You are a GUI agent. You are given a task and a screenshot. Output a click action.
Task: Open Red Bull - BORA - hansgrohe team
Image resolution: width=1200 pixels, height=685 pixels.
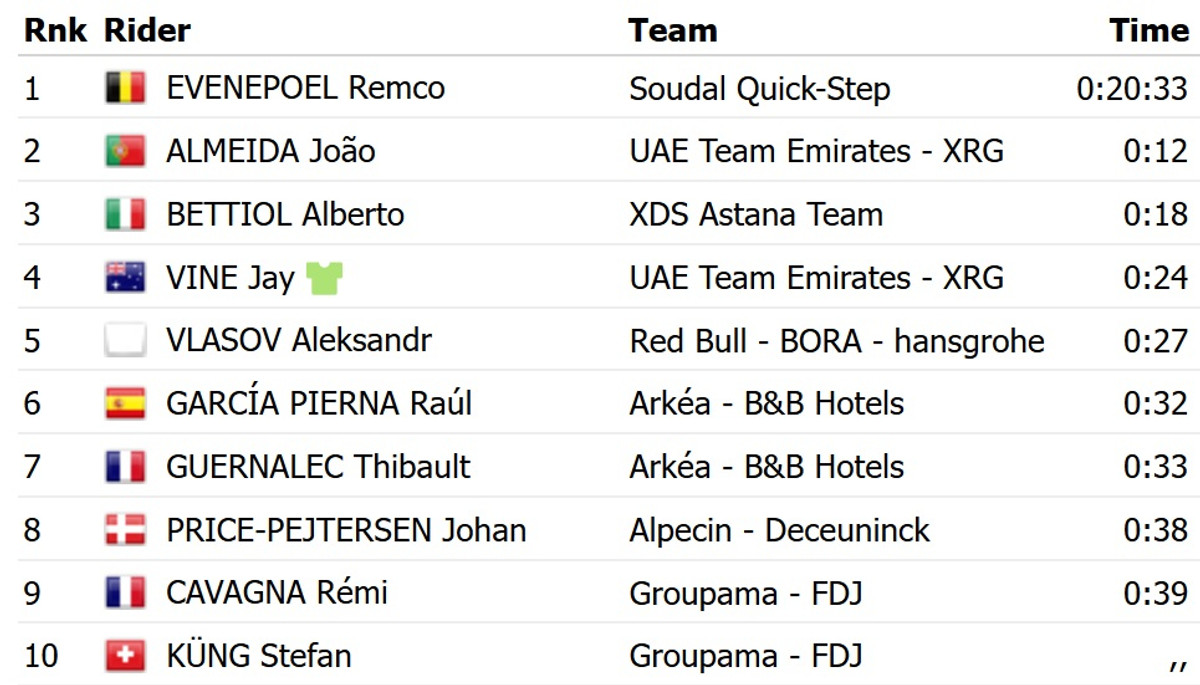[x=836, y=341]
